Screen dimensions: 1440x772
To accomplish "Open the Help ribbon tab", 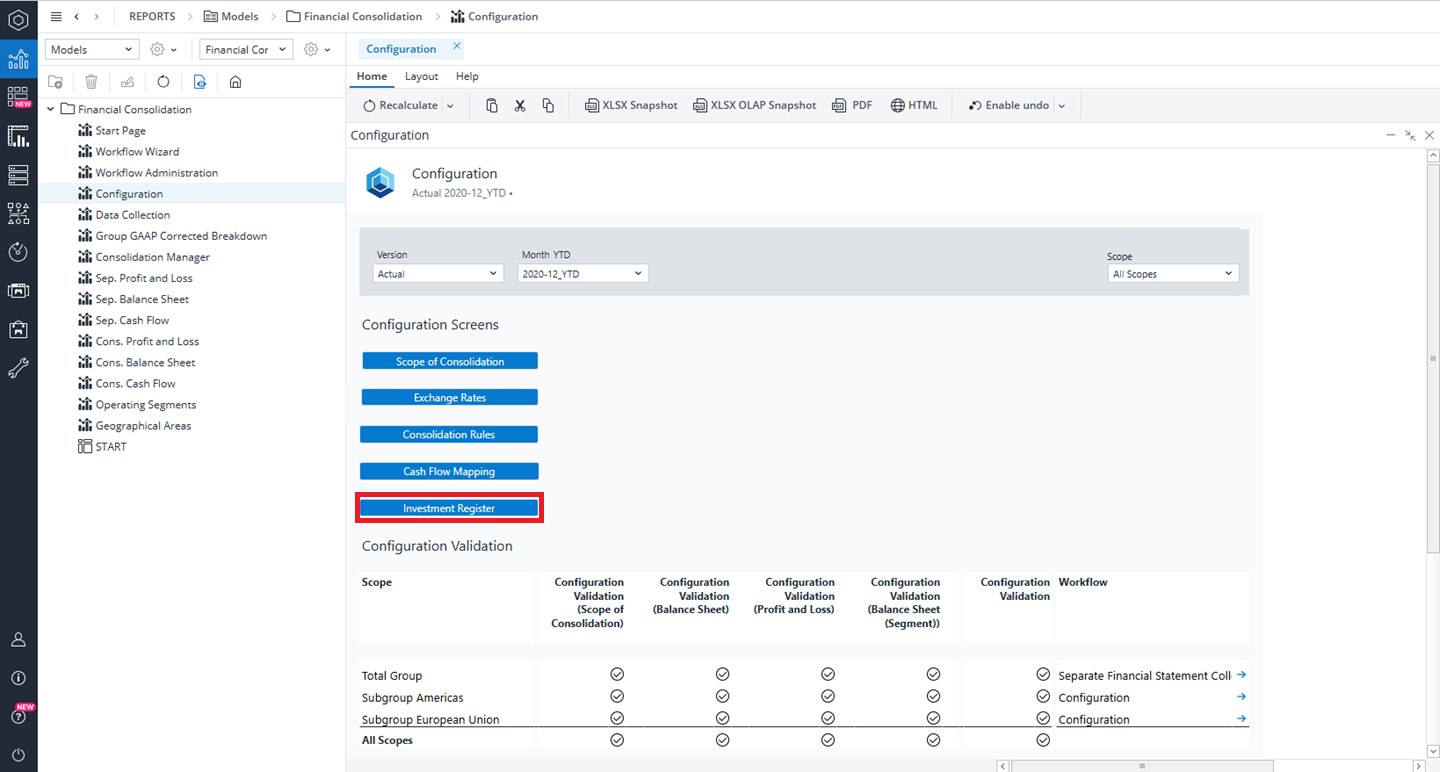I will 467,76.
